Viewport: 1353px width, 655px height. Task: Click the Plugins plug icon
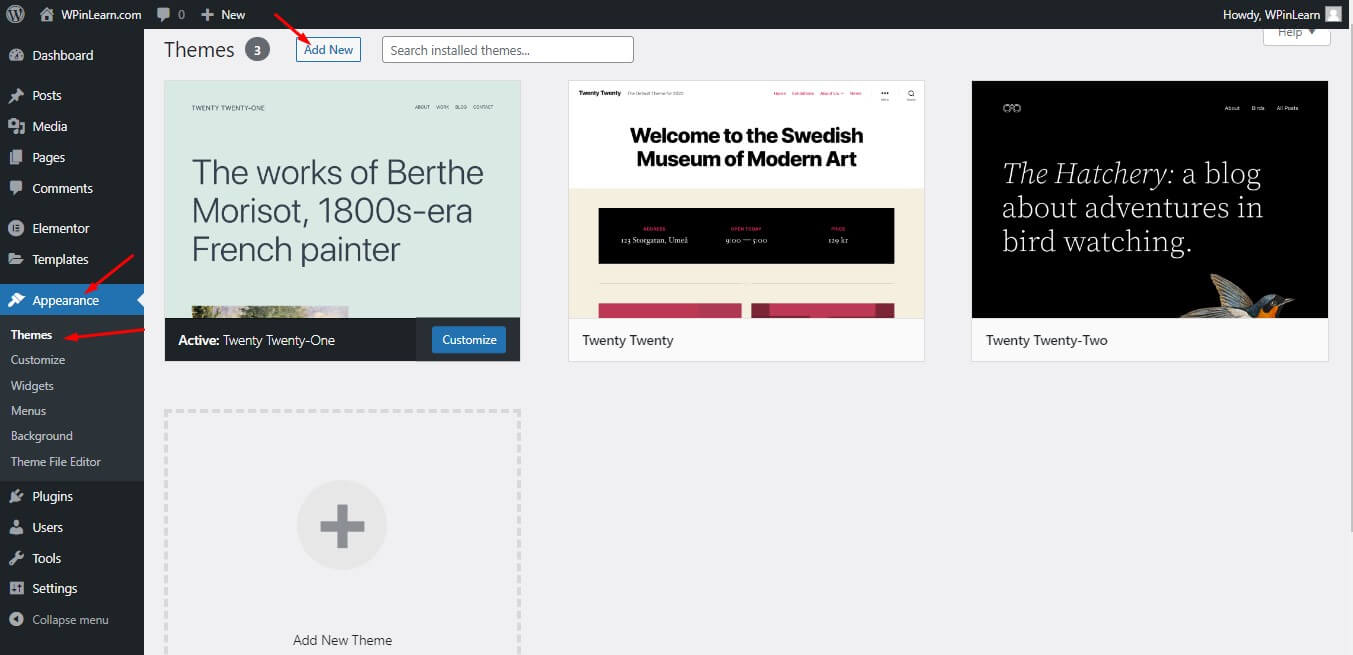[16, 496]
